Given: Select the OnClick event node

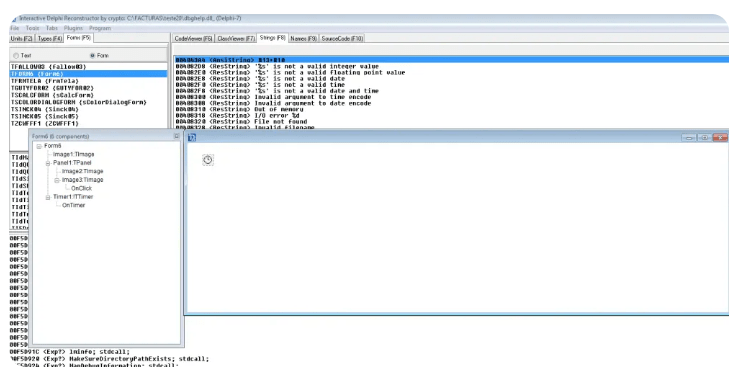Looking at the screenshot, I should 81,188.
